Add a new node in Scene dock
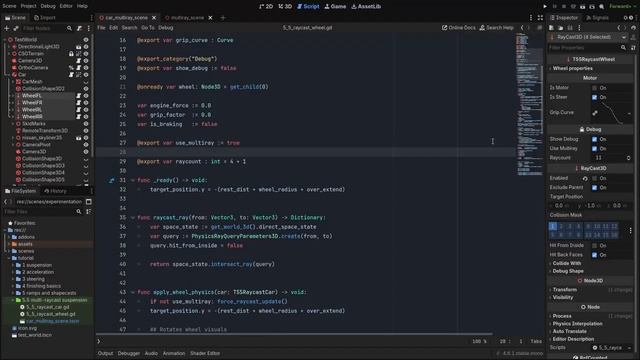Image resolution: width=640 pixels, height=360 pixels. click(x=7, y=28)
